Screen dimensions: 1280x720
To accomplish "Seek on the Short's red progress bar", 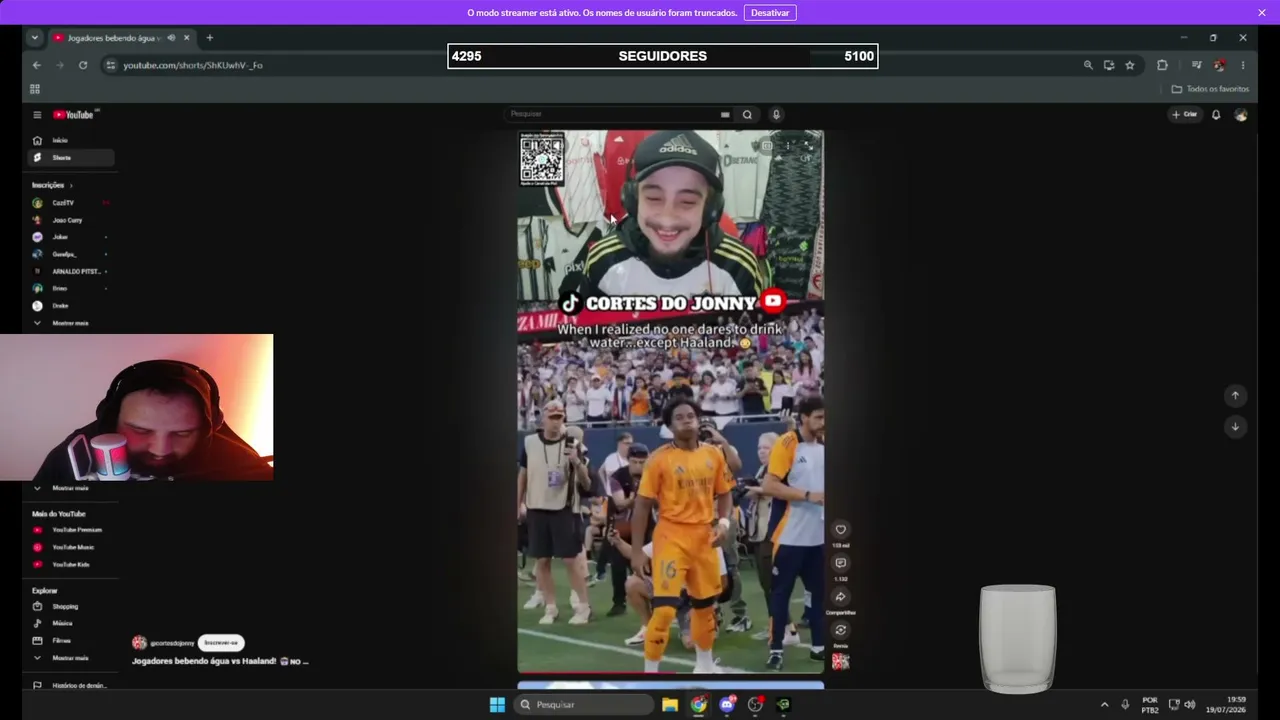I will click(x=670, y=673).
